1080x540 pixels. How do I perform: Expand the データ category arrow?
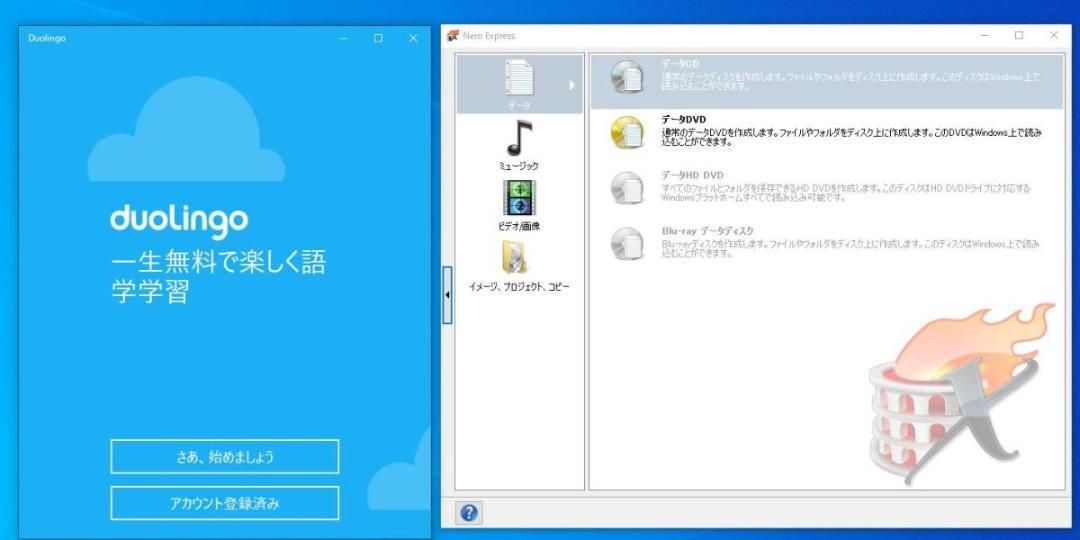[x=571, y=85]
